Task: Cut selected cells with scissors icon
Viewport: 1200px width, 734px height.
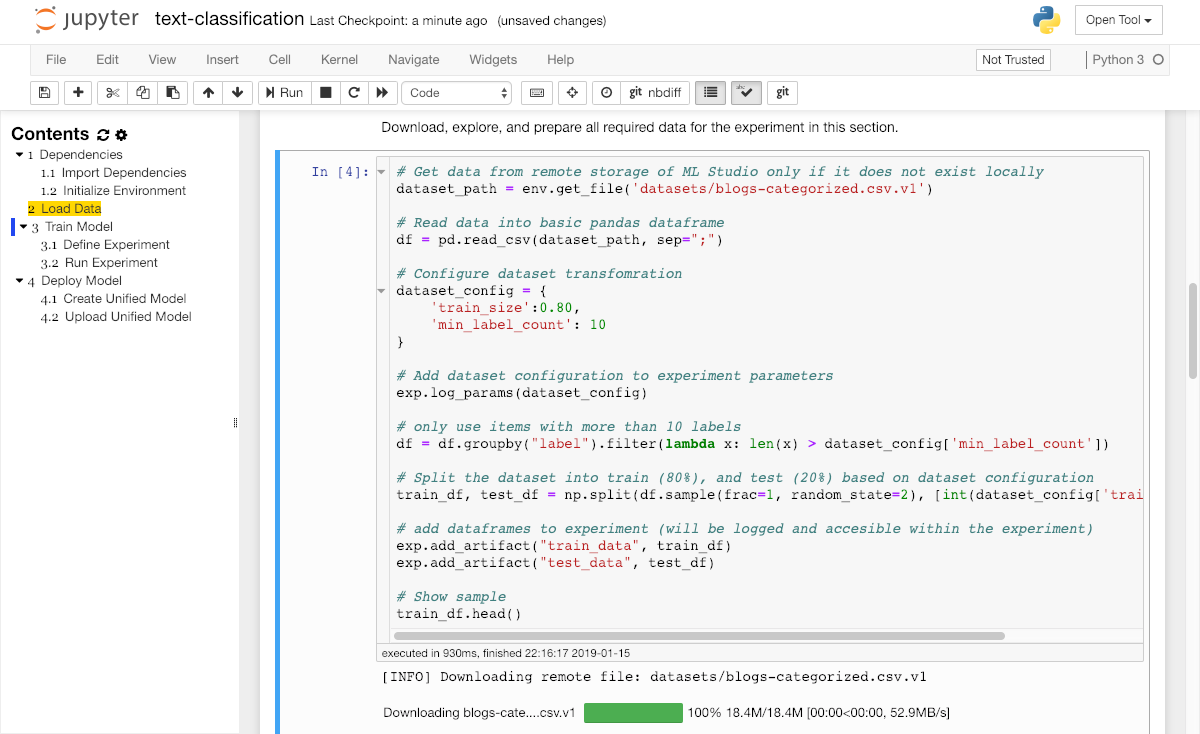Action: [112, 93]
